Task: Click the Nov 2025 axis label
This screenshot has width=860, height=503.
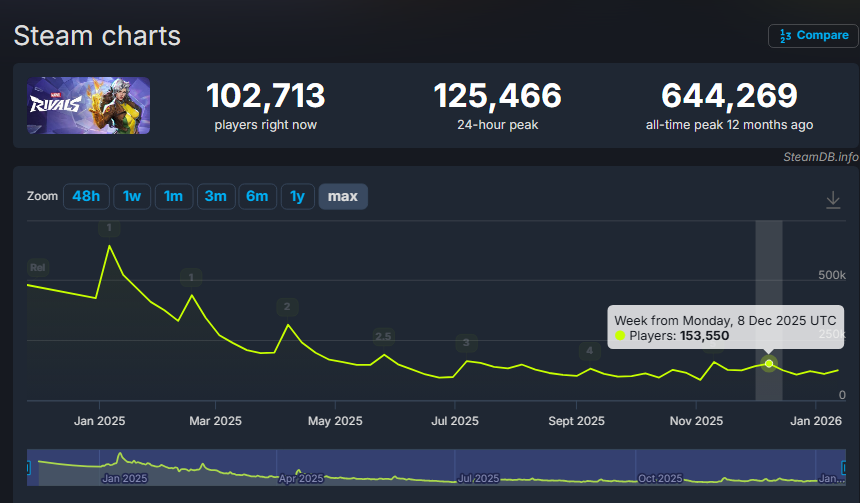Action: click(x=696, y=421)
